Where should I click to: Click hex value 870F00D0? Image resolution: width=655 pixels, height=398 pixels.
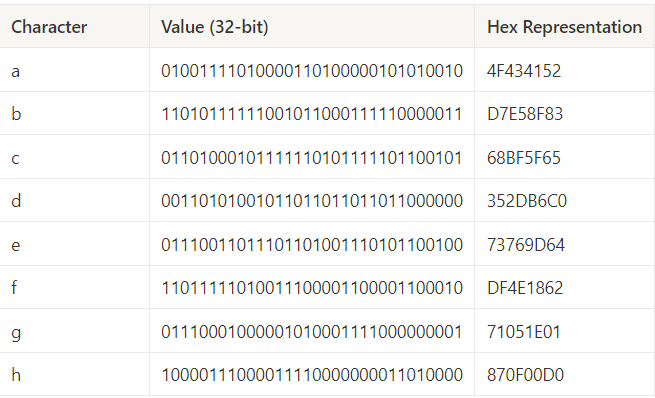click(526, 375)
